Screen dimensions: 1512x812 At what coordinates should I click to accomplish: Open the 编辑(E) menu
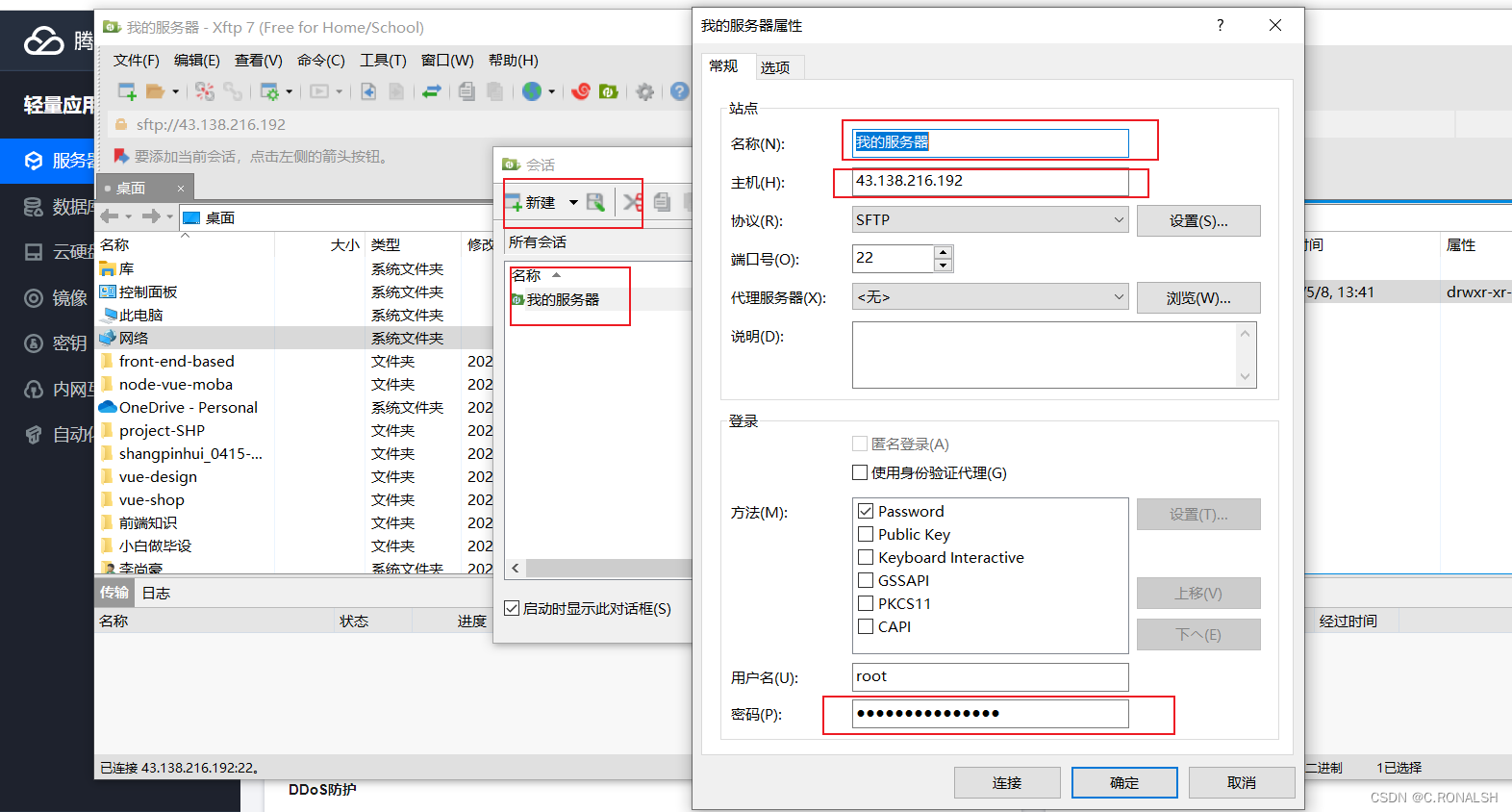click(x=197, y=60)
